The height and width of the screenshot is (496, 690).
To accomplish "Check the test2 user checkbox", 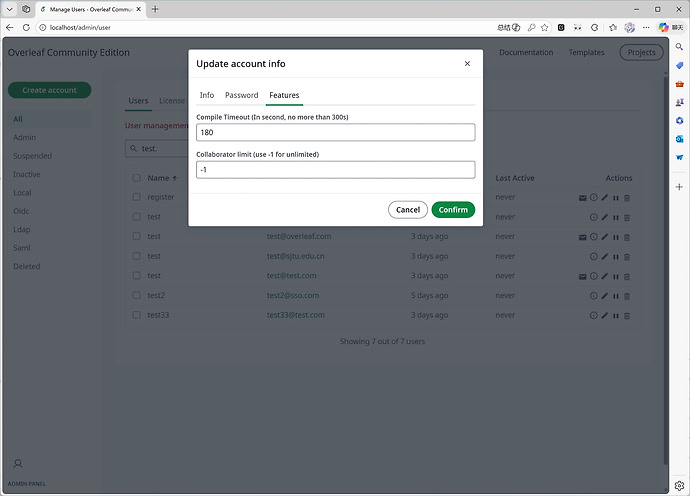I will click(136, 295).
